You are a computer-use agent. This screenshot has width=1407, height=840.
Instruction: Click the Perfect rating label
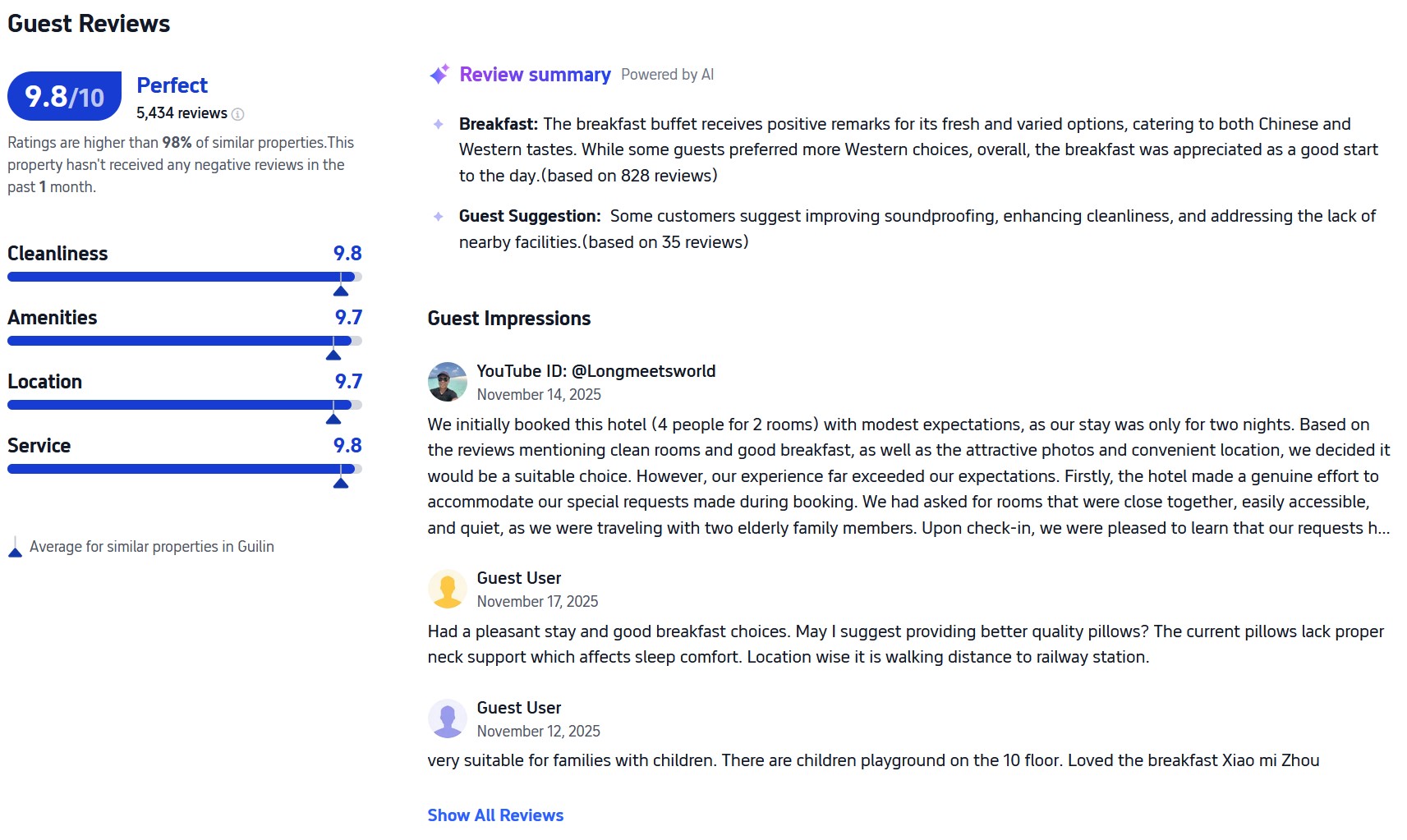point(172,85)
